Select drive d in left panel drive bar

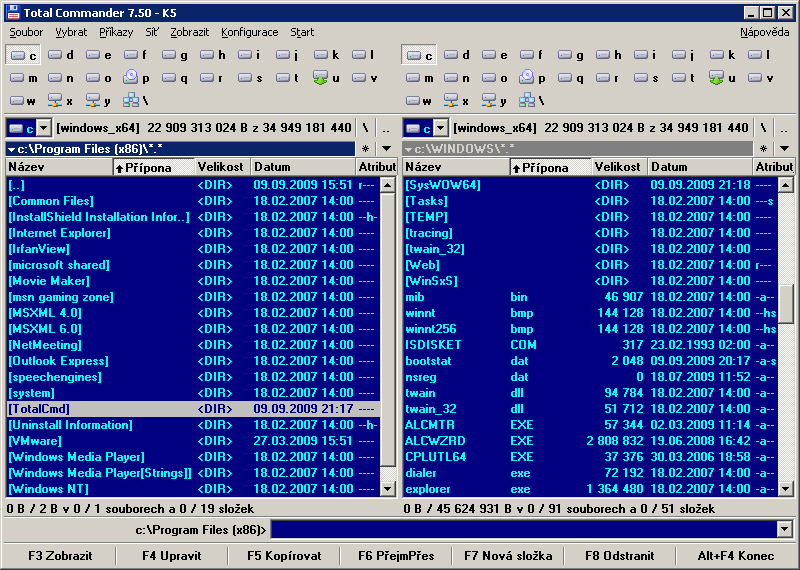[x=61, y=55]
